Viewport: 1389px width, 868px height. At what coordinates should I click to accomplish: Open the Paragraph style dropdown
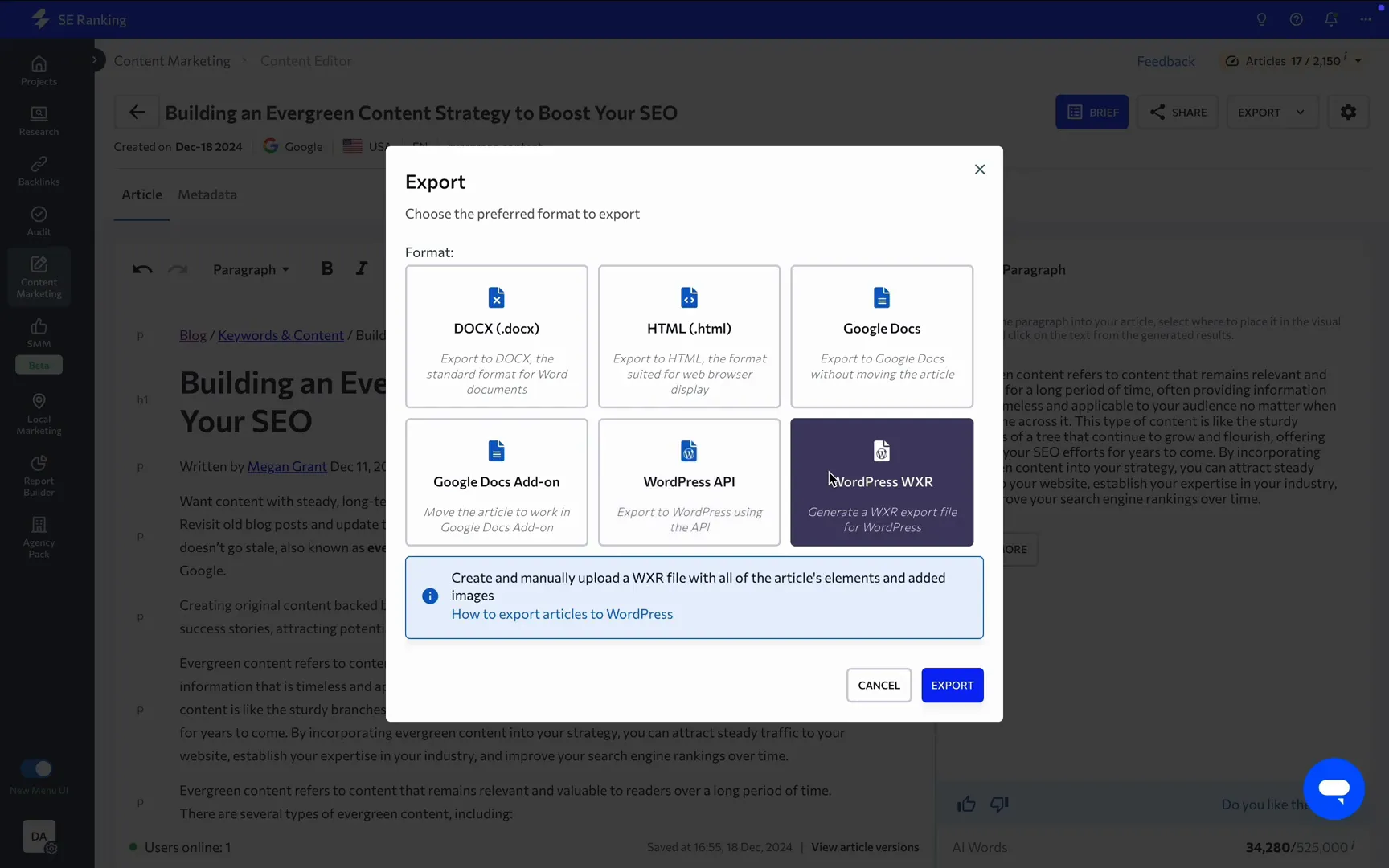coord(251,269)
